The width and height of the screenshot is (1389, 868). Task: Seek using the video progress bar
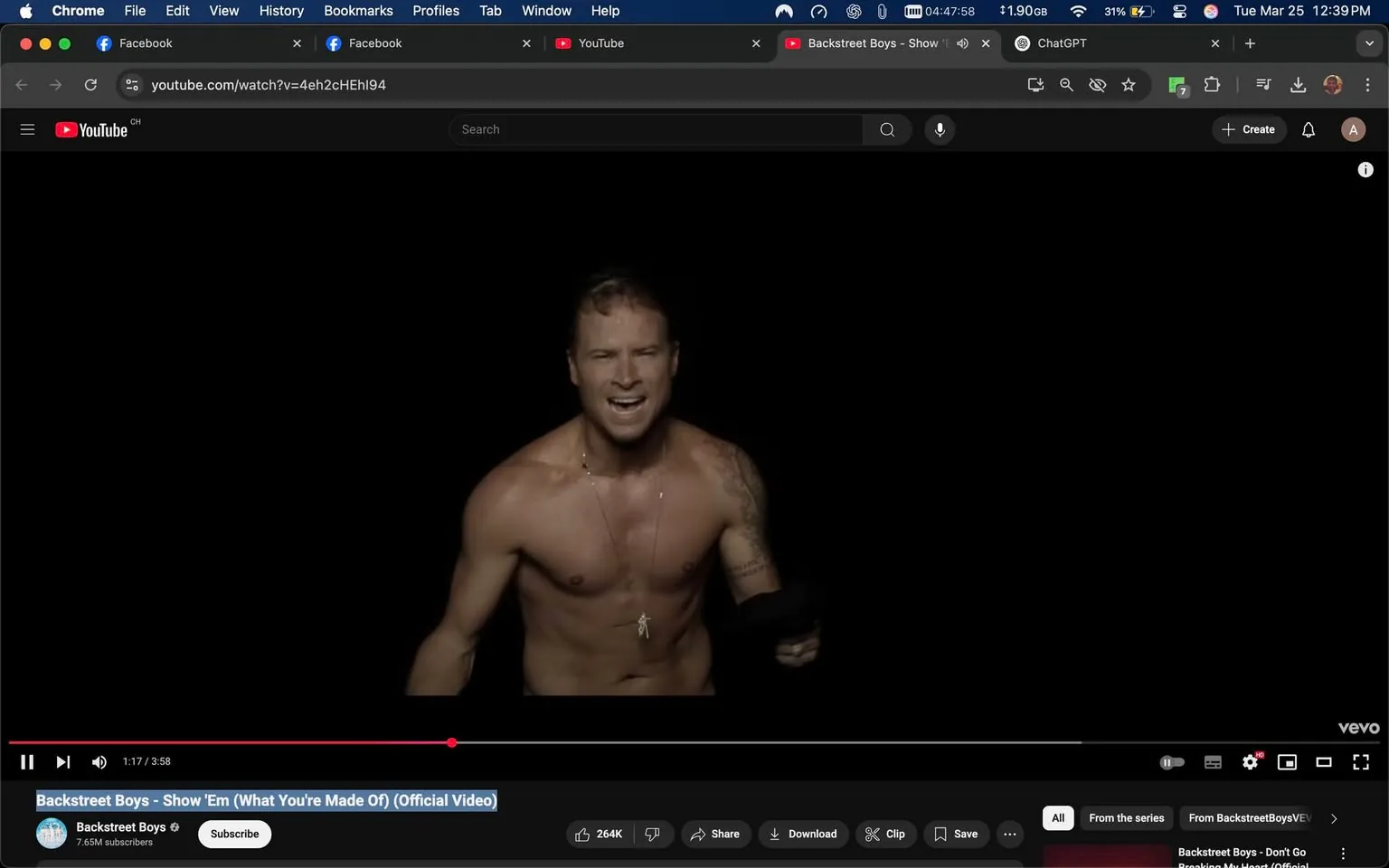pyautogui.click(x=633, y=742)
